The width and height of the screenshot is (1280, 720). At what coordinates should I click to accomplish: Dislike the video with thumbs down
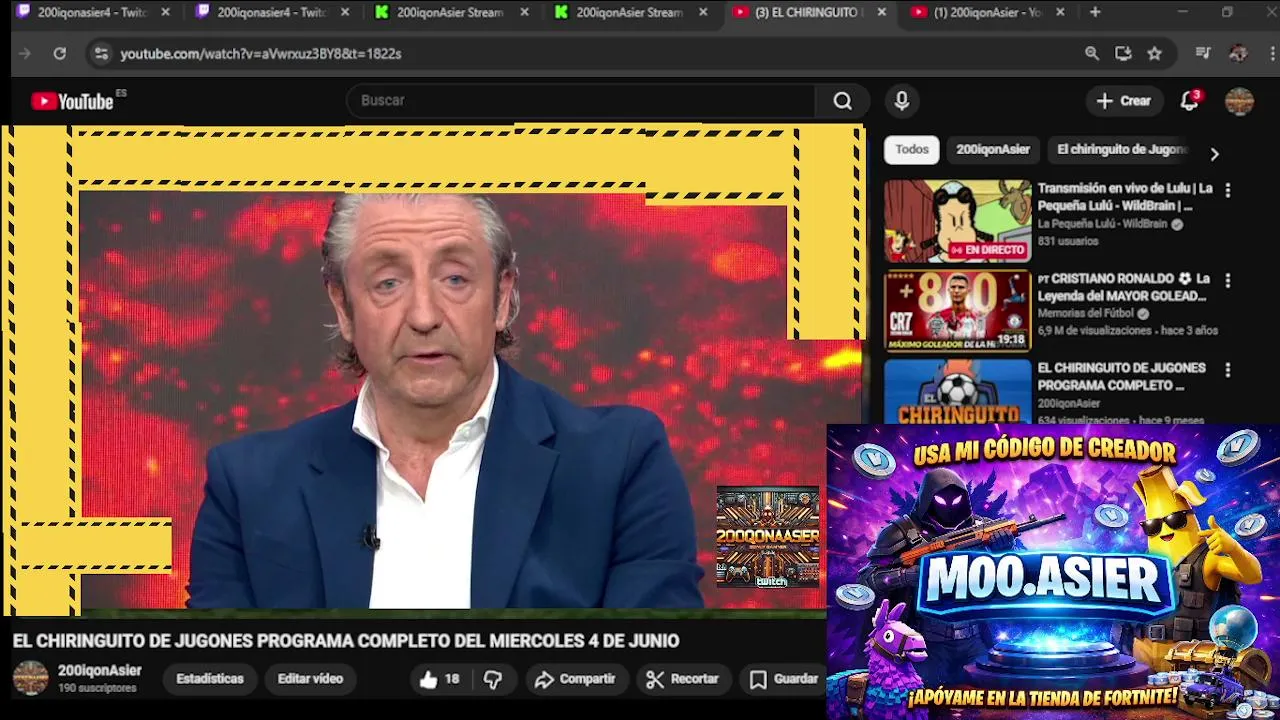pyautogui.click(x=493, y=679)
